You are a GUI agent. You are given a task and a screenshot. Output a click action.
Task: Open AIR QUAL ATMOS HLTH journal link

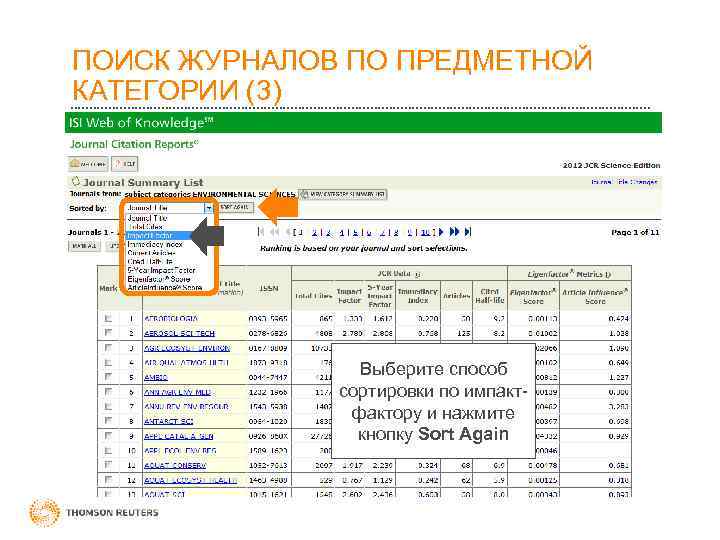[x=186, y=363]
